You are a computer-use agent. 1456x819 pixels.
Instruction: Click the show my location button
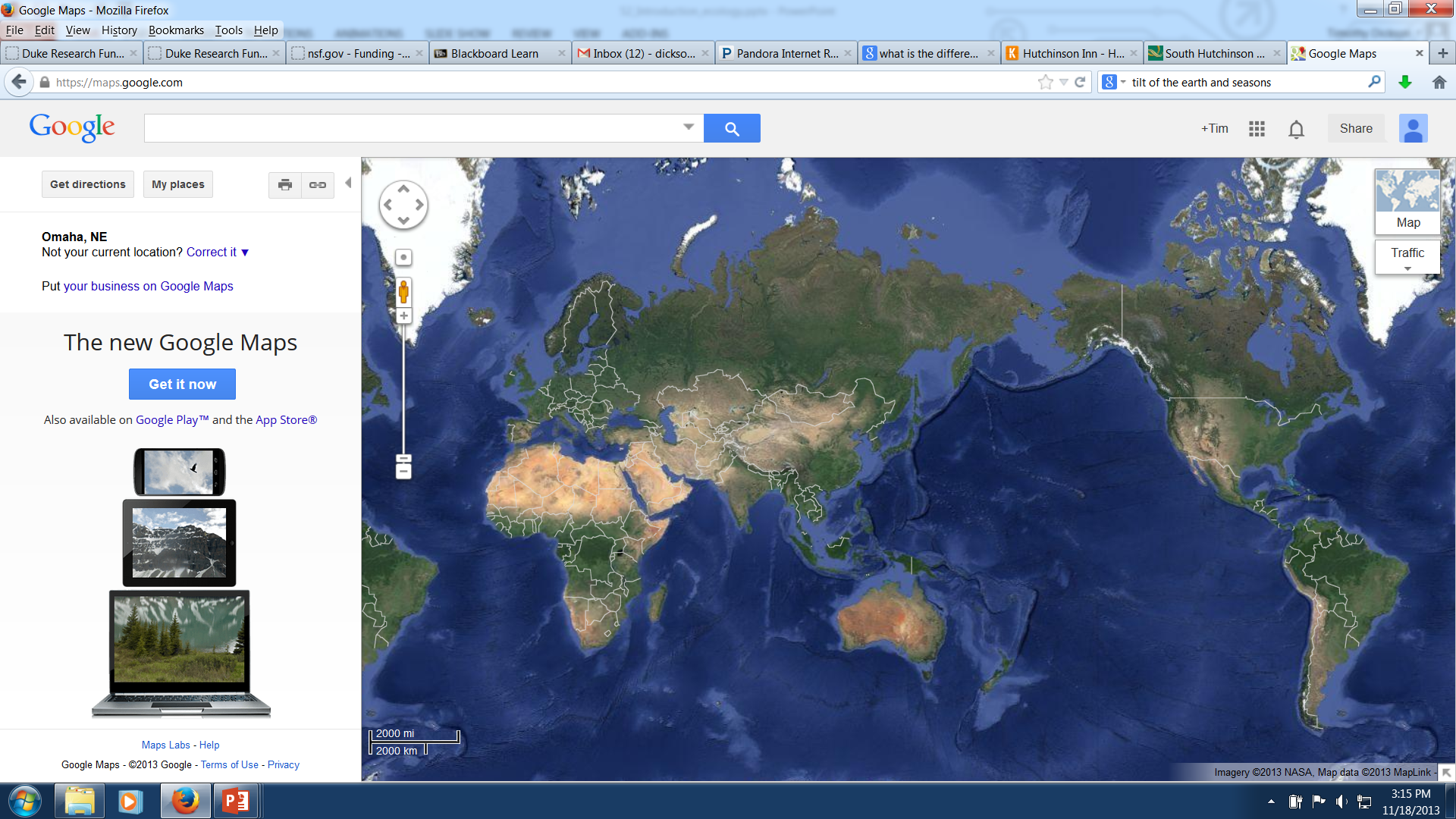(x=403, y=257)
